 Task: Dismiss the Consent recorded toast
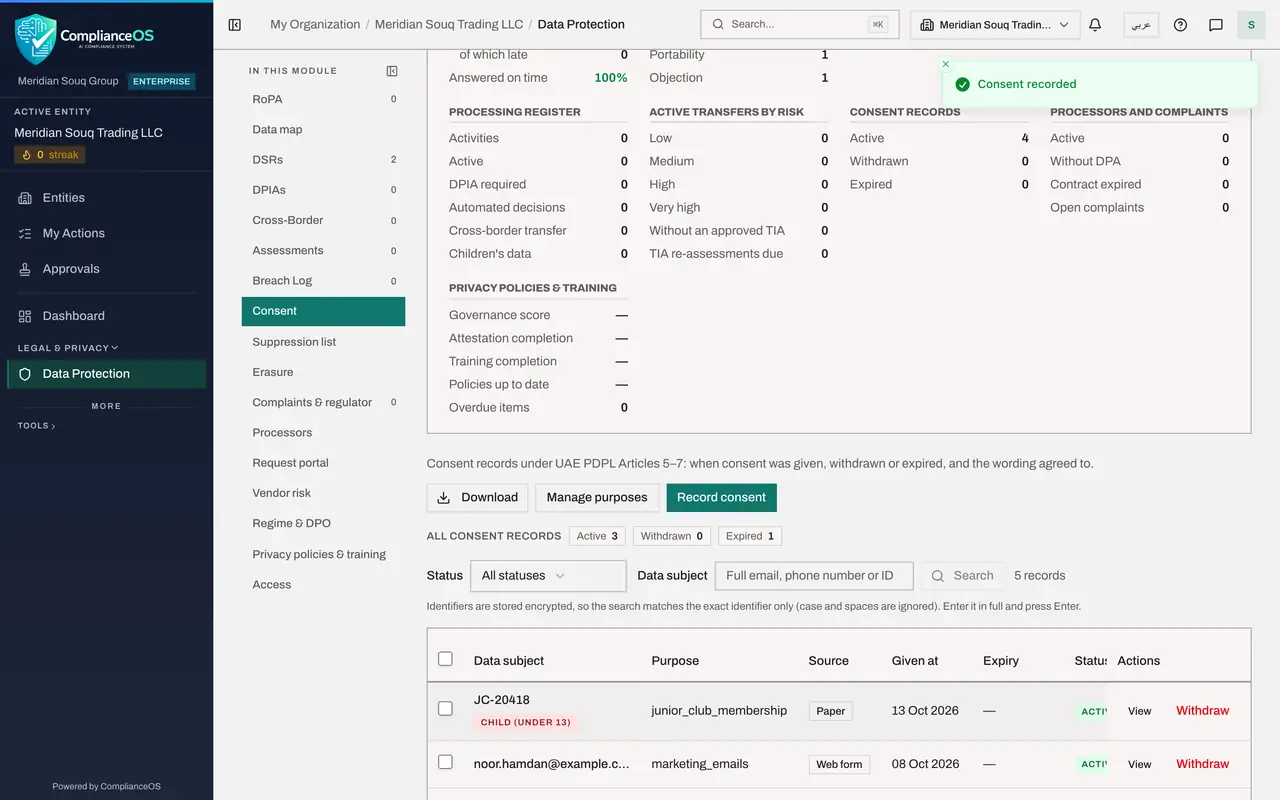(x=946, y=64)
